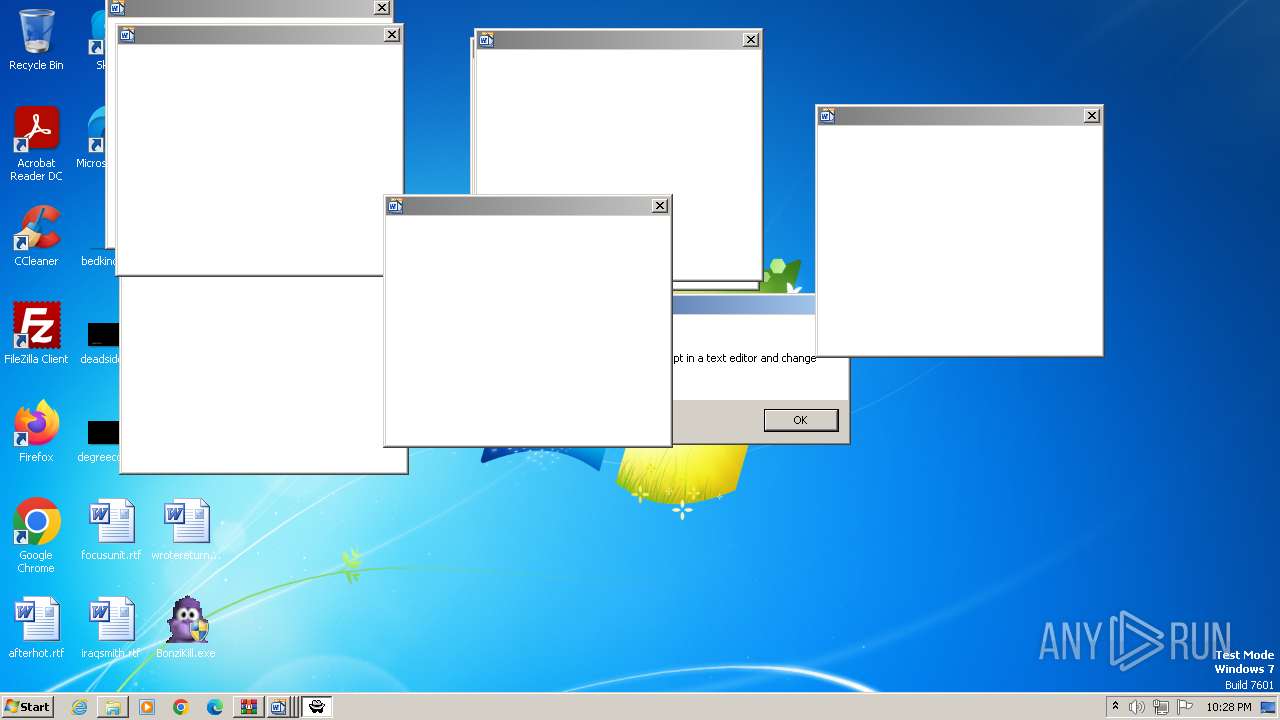This screenshot has width=1280, height=720.
Task: Click the Show desktop button
Action: coord(1270,707)
